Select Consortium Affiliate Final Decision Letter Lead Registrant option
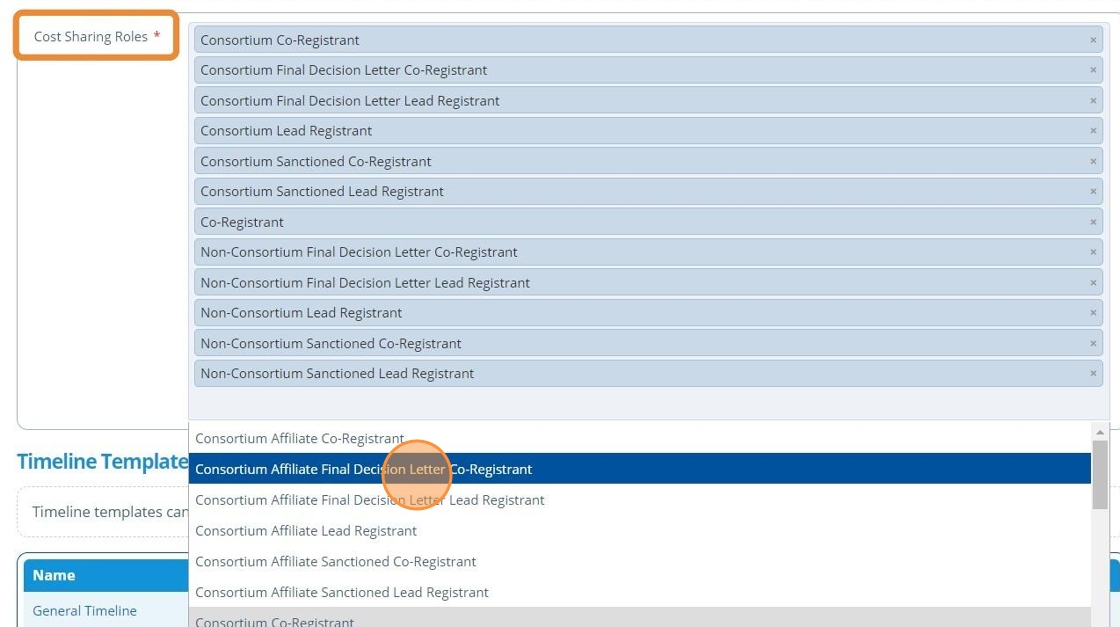The width and height of the screenshot is (1120, 627). (639, 500)
